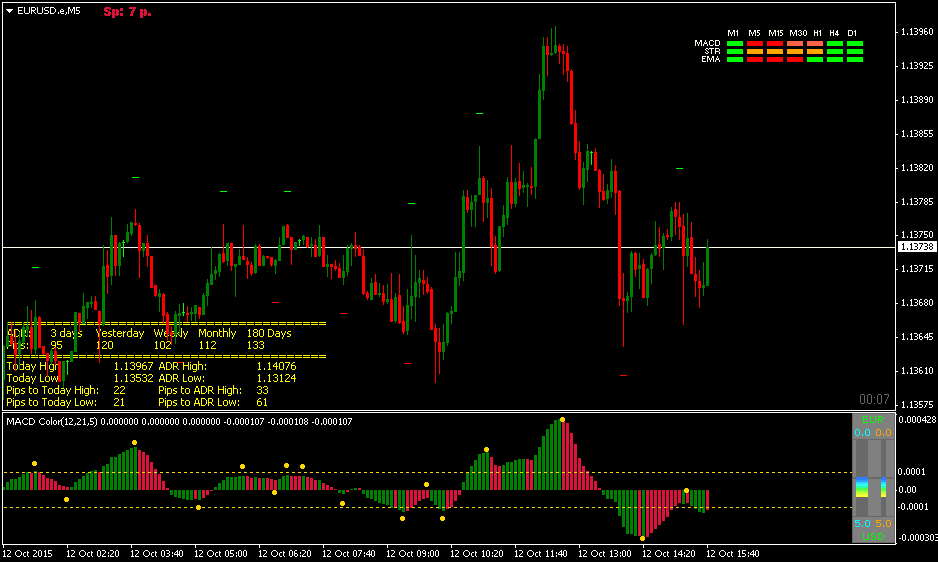
Task: Click the '180 Days' ADR column heading
Action: click(x=269, y=333)
